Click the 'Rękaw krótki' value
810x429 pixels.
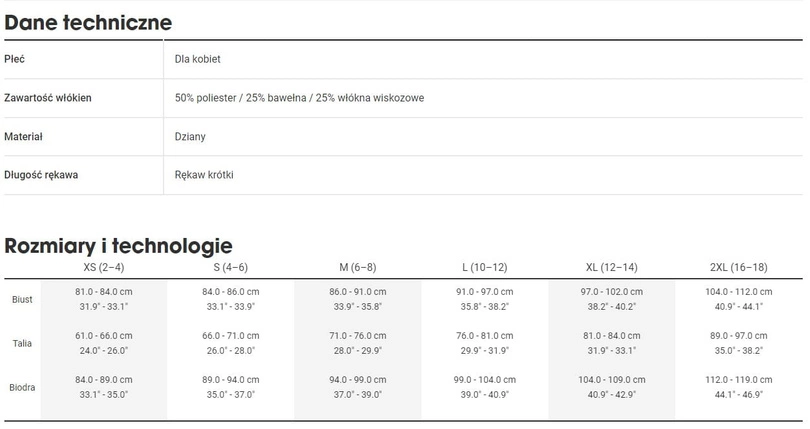(x=204, y=175)
